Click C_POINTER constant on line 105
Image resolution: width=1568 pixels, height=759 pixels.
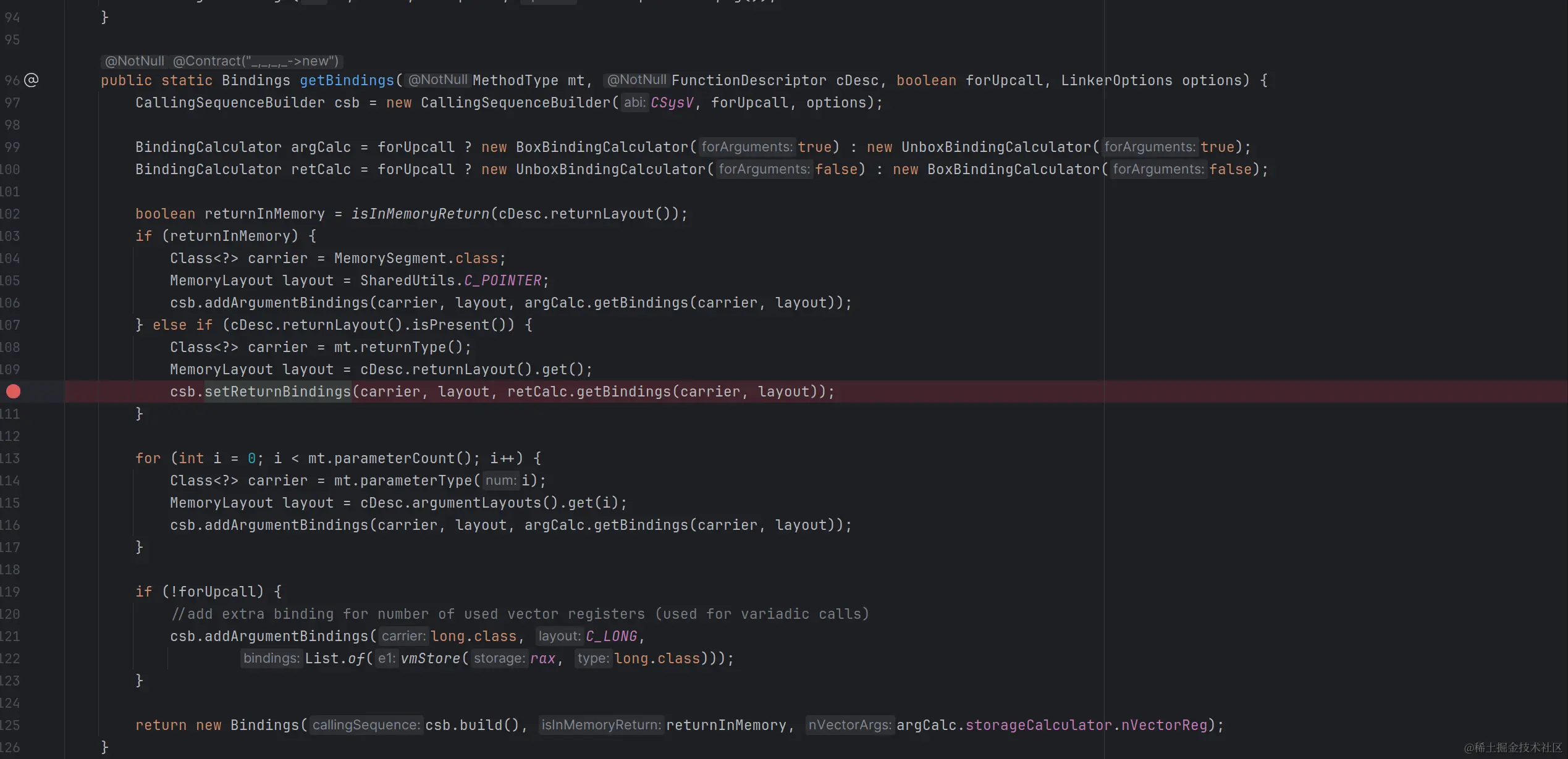503,280
